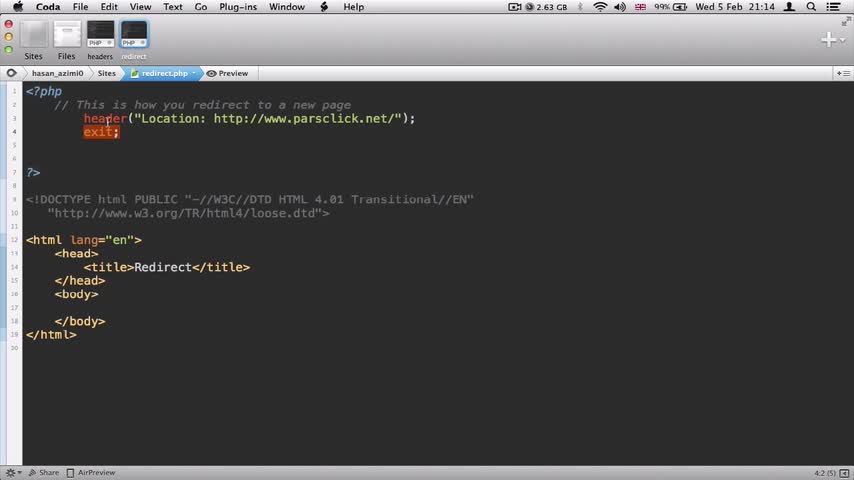Open the Apple menu
854x480 pixels.
[x=18, y=7]
